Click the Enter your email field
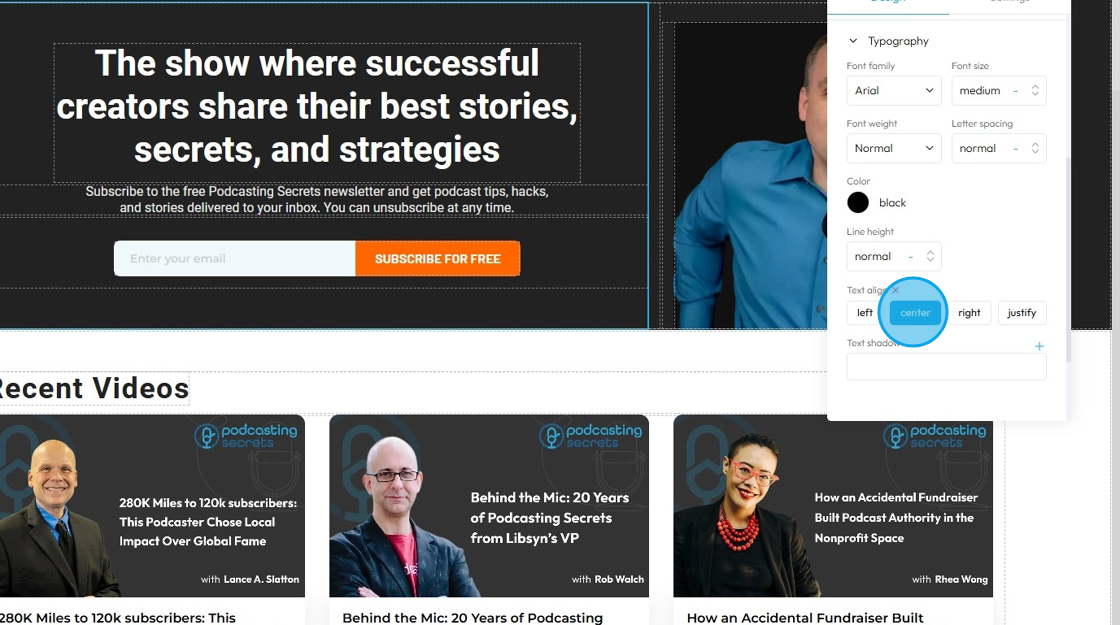 (x=234, y=259)
